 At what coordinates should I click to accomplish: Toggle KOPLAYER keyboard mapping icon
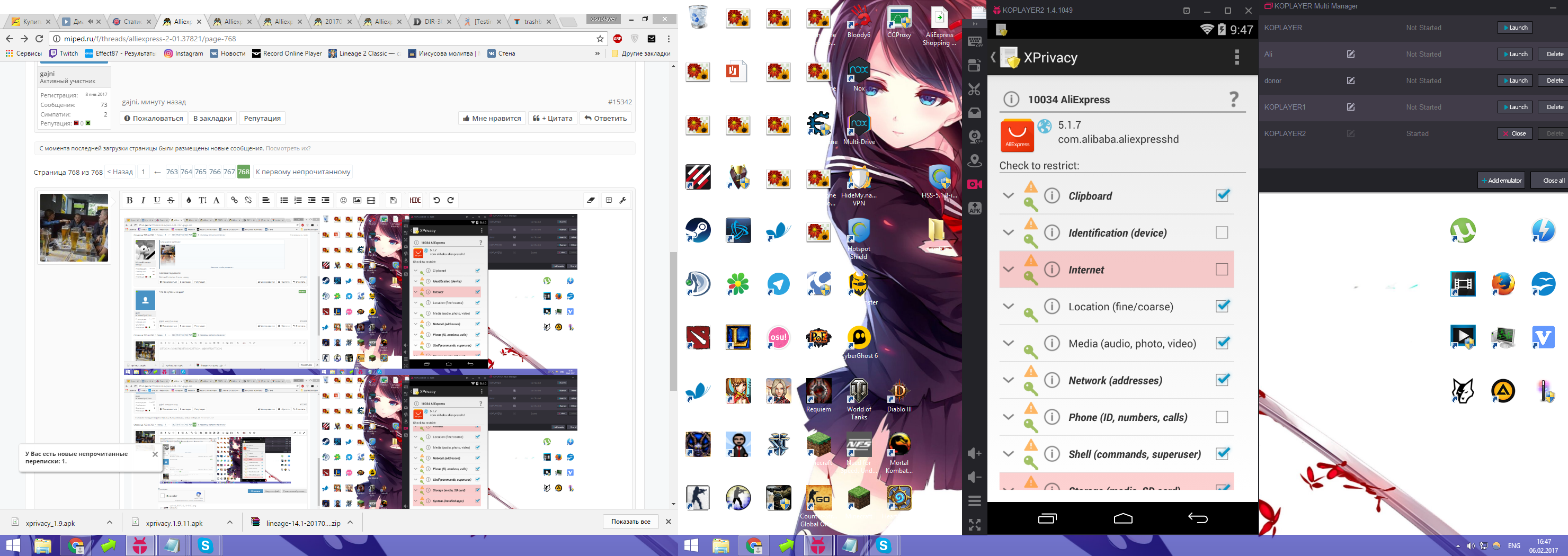coord(975,42)
